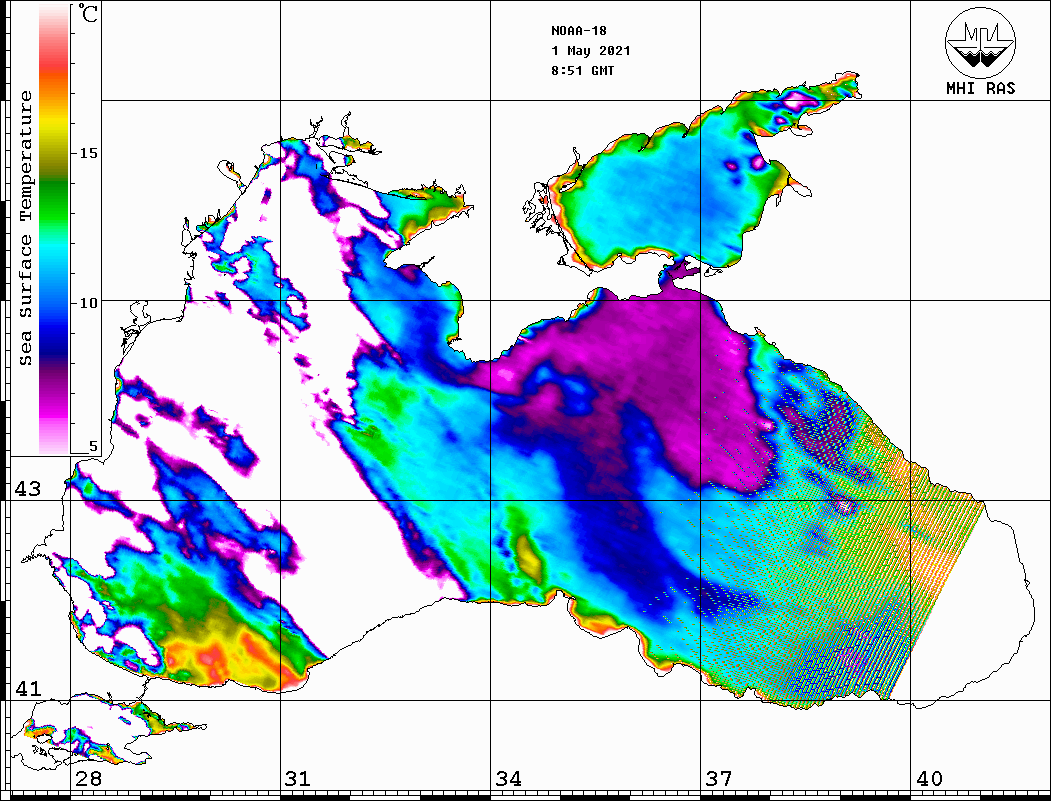Click the '15' color scale tick value
The image size is (1051, 801).
point(88,153)
